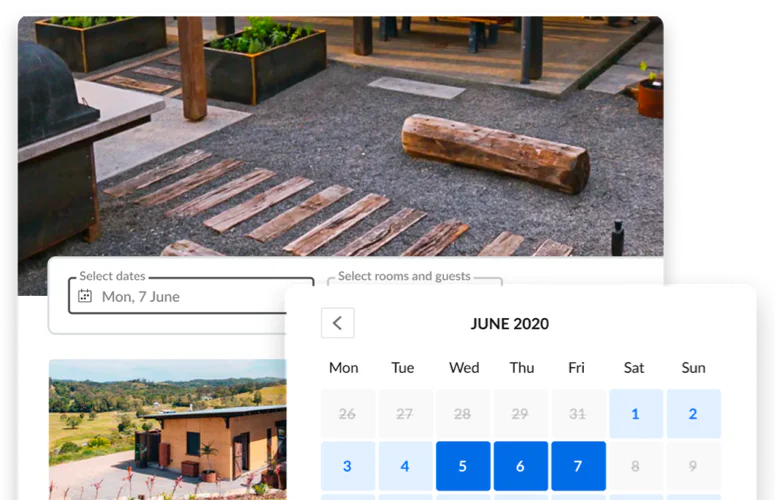Image resolution: width=775 pixels, height=500 pixels.
Task: Open the Select rooms and guests field
Action: pos(415,281)
